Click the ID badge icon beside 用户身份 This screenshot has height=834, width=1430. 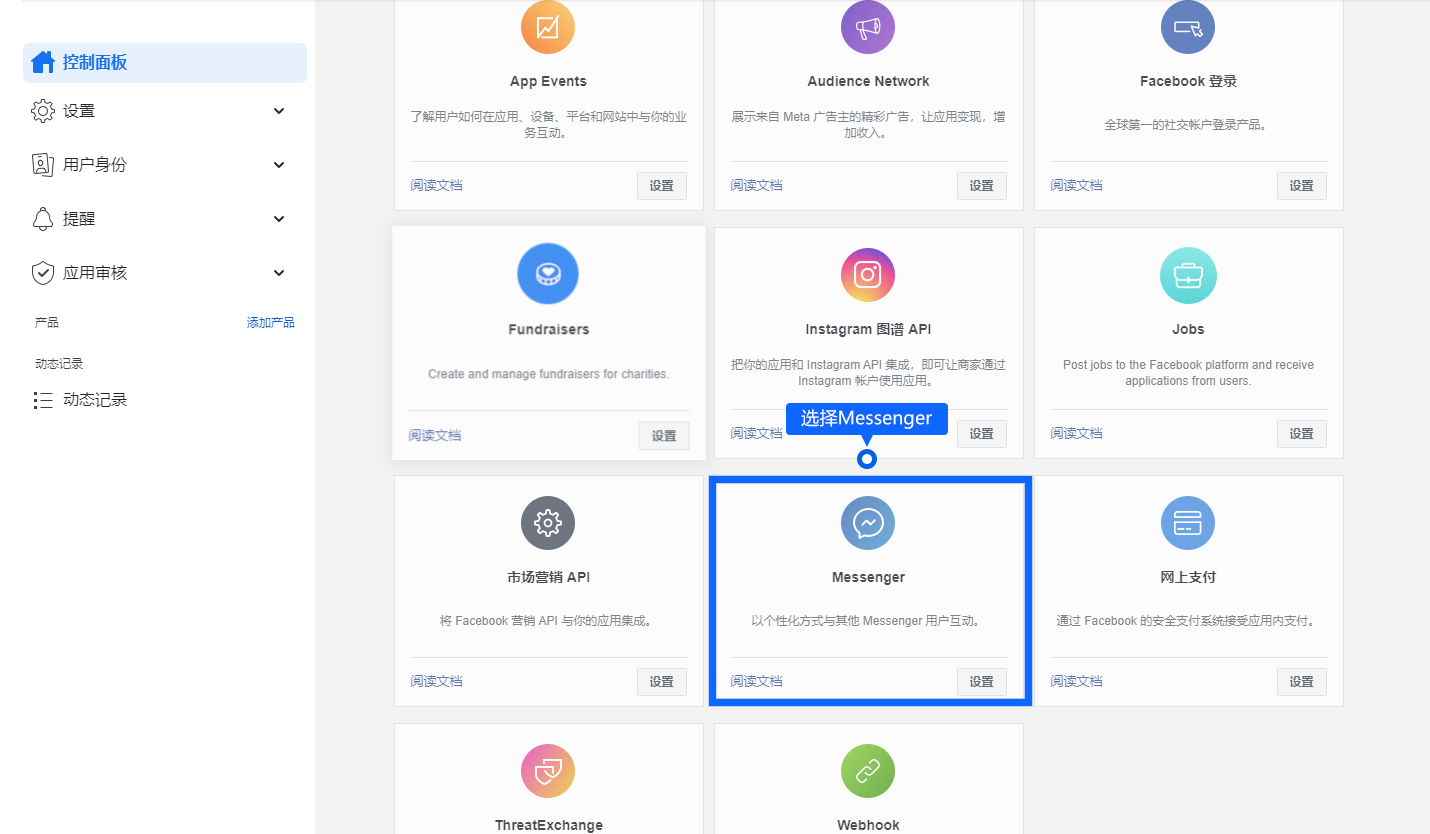(43, 165)
